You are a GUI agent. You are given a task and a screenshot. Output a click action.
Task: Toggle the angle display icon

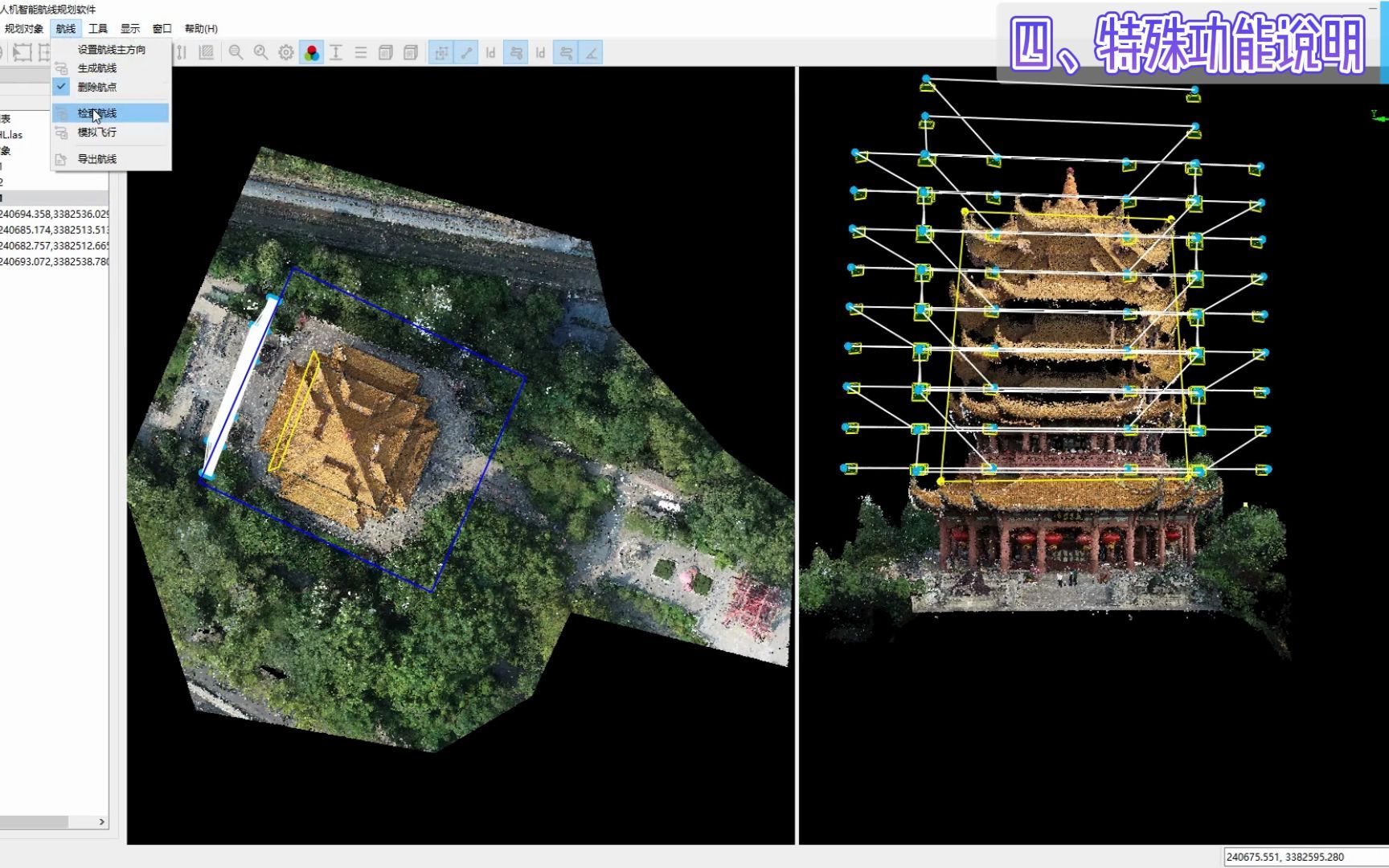[591, 53]
